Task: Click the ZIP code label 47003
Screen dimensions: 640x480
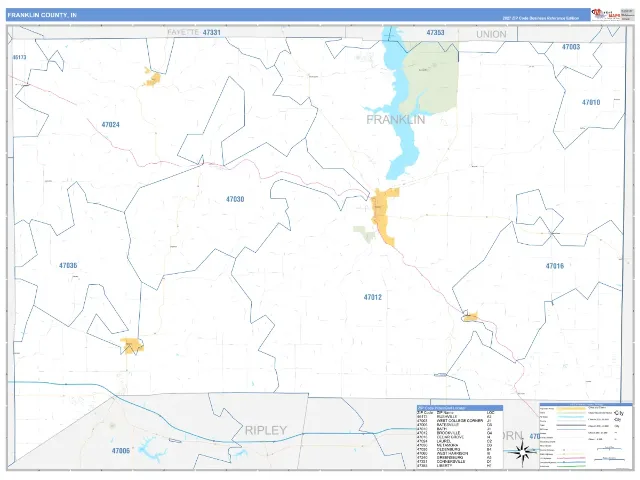Action: point(571,47)
